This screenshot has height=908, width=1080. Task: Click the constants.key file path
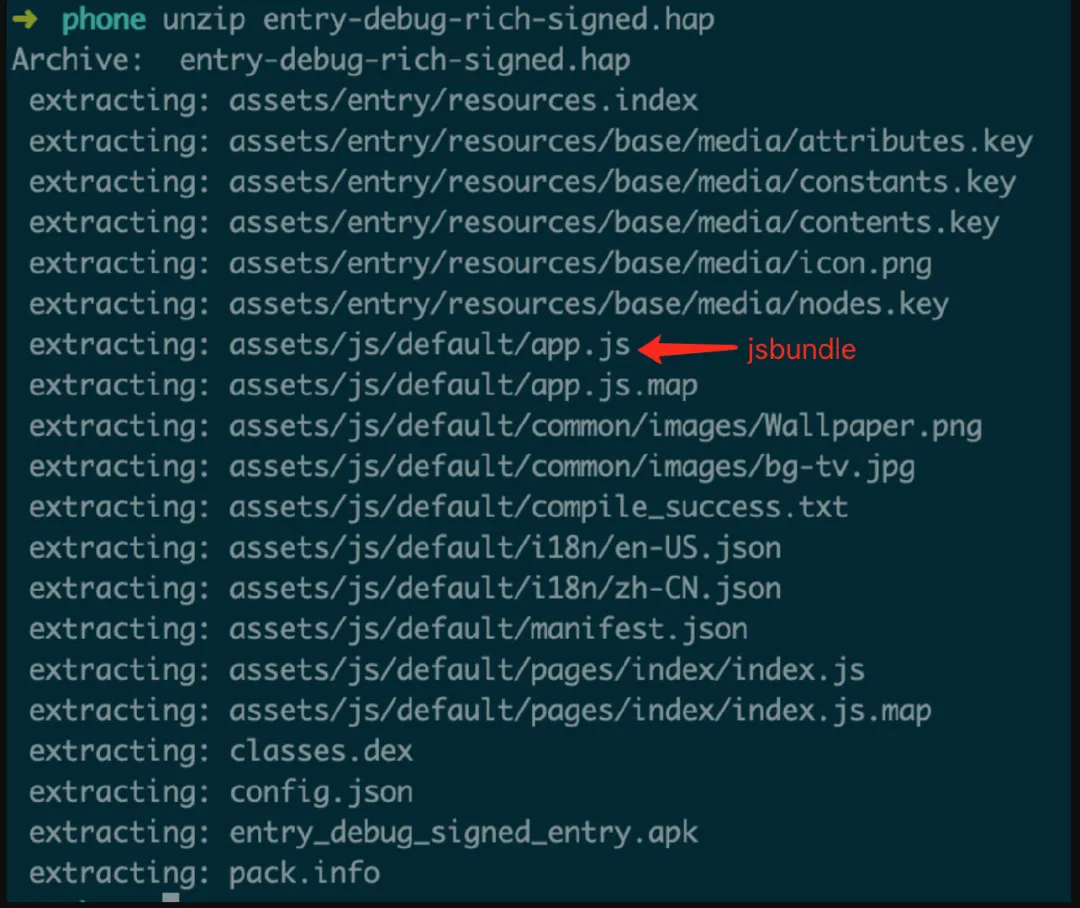pos(622,182)
